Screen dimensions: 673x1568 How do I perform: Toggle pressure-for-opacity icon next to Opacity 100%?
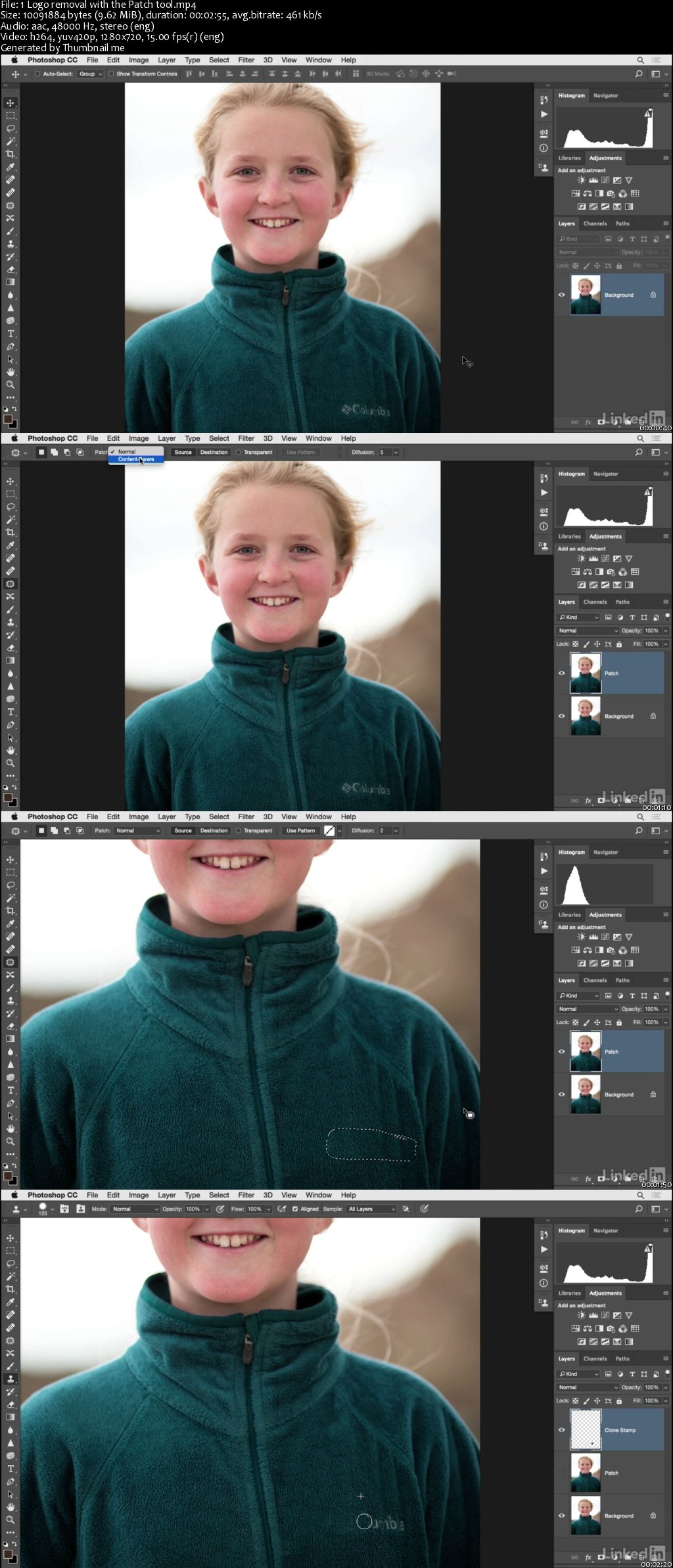[x=220, y=1209]
